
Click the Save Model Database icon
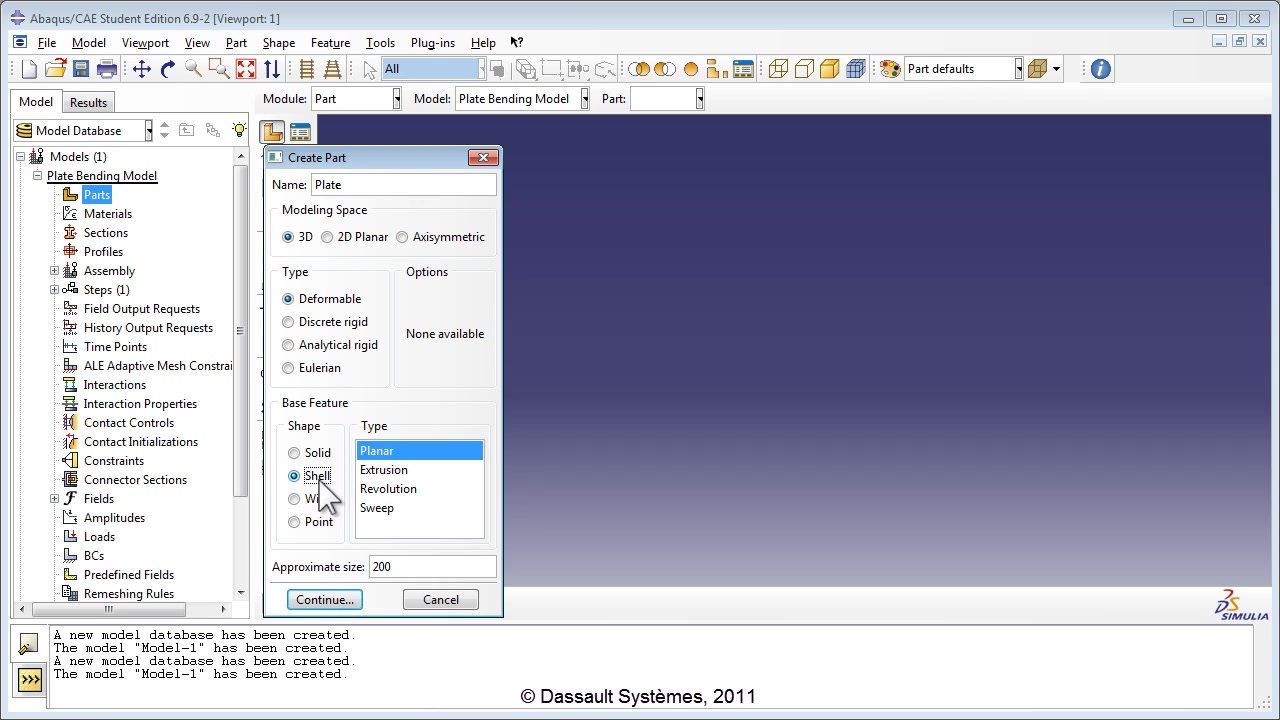pyautogui.click(x=81, y=69)
